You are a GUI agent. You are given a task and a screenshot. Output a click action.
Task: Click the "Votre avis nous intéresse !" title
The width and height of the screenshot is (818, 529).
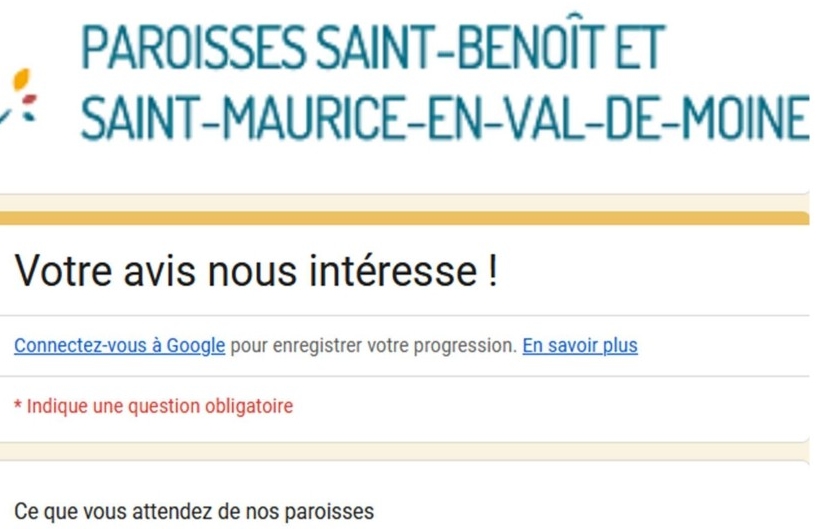[256, 272]
